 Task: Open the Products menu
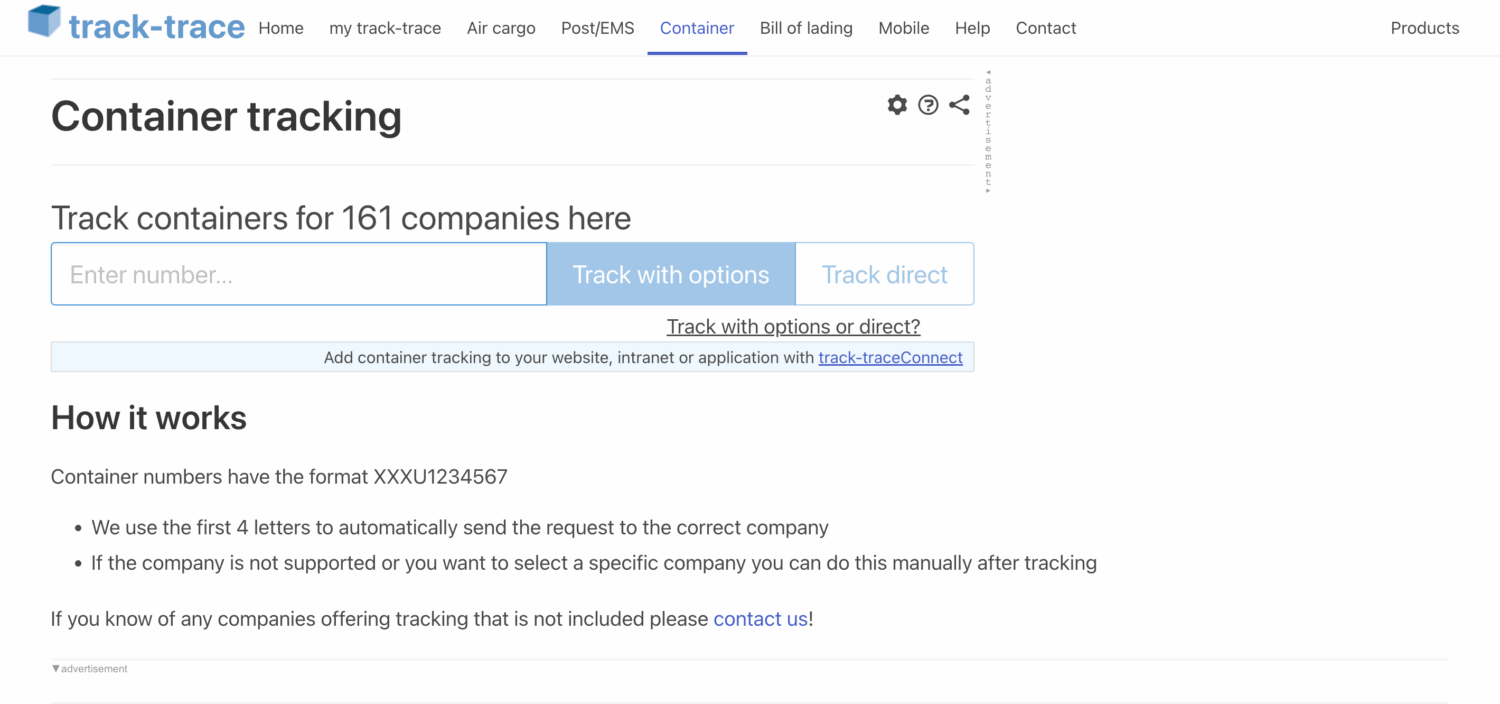point(1425,28)
